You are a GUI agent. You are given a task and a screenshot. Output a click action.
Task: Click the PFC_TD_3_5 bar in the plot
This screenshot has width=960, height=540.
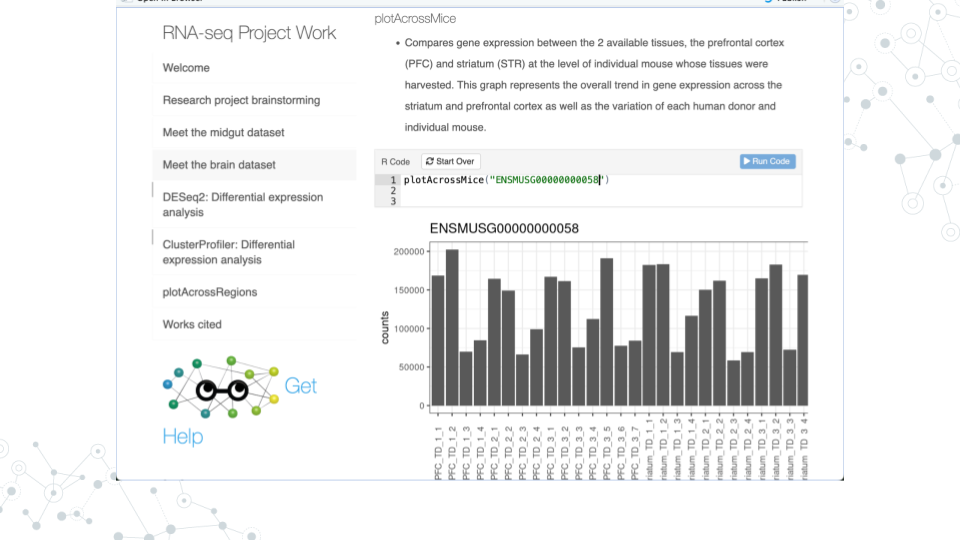(x=606, y=331)
